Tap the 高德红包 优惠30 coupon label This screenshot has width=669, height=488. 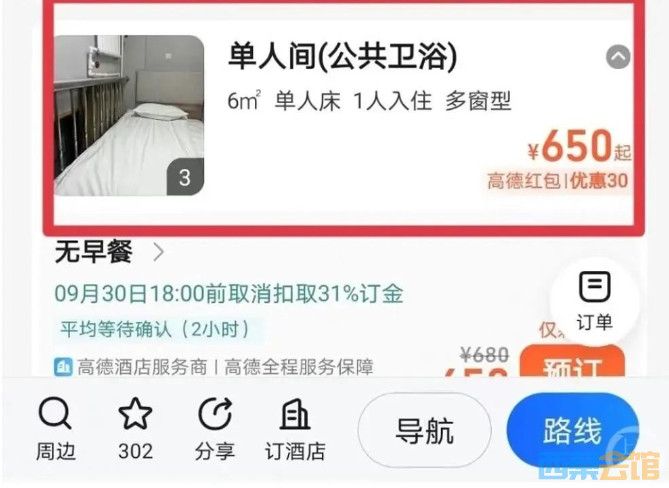(x=557, y=181)
